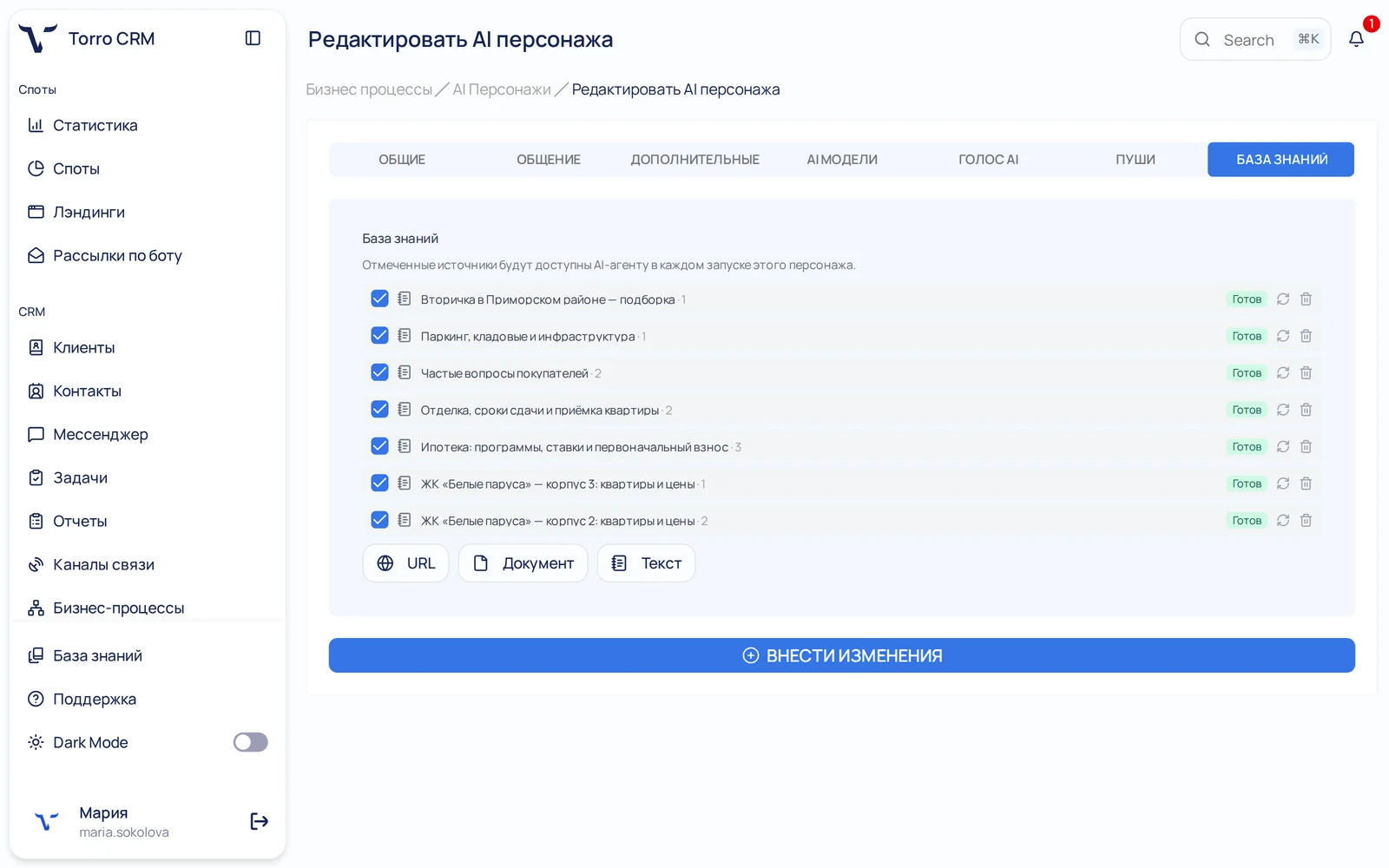Viewport: 1389px width, 868px height.
Task: Delete the Паркинг, кладовые source
Action: pyautogui.click(x=1306, y=336)
